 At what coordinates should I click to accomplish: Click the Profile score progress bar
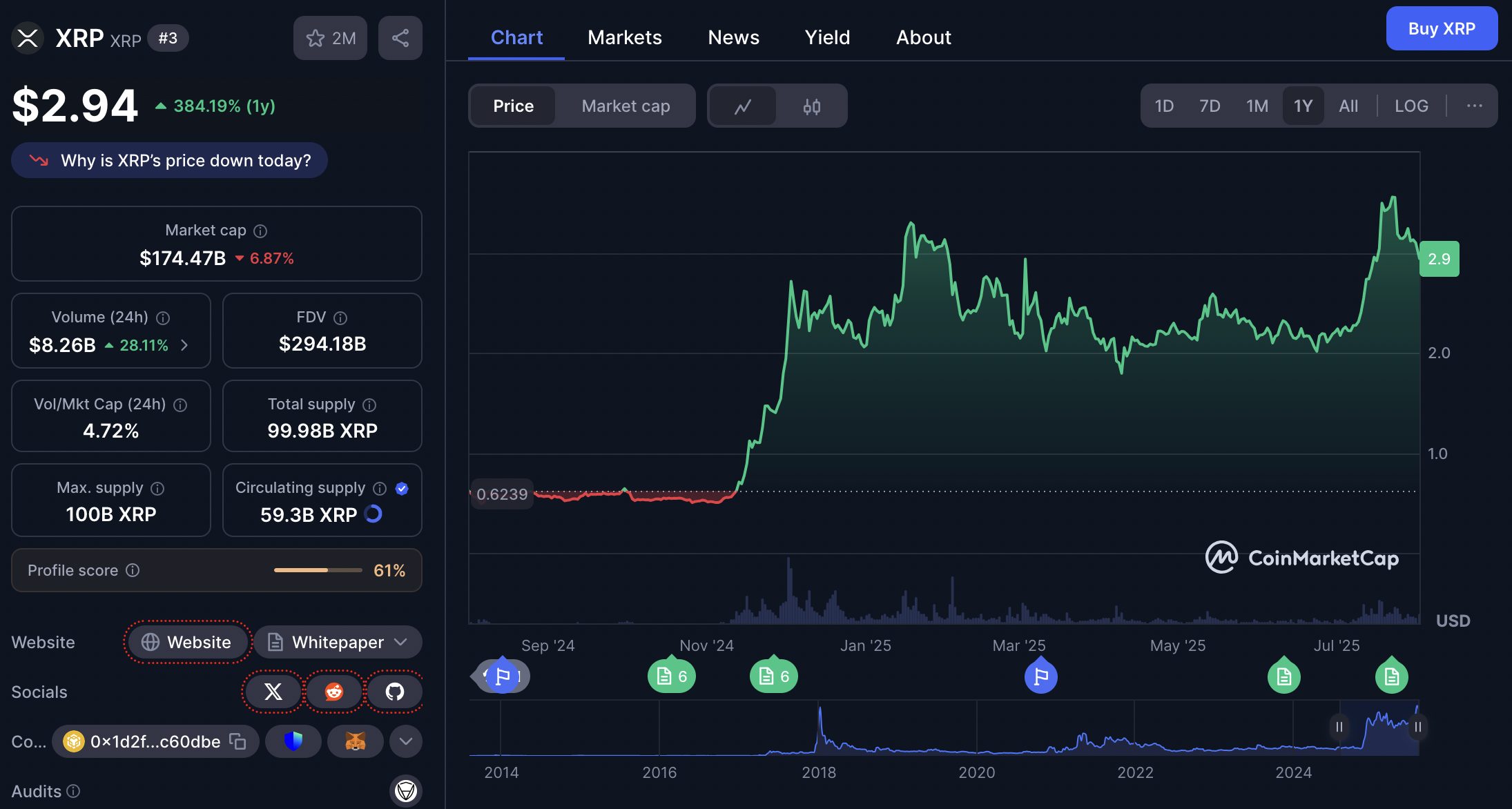tap(318, 570)
